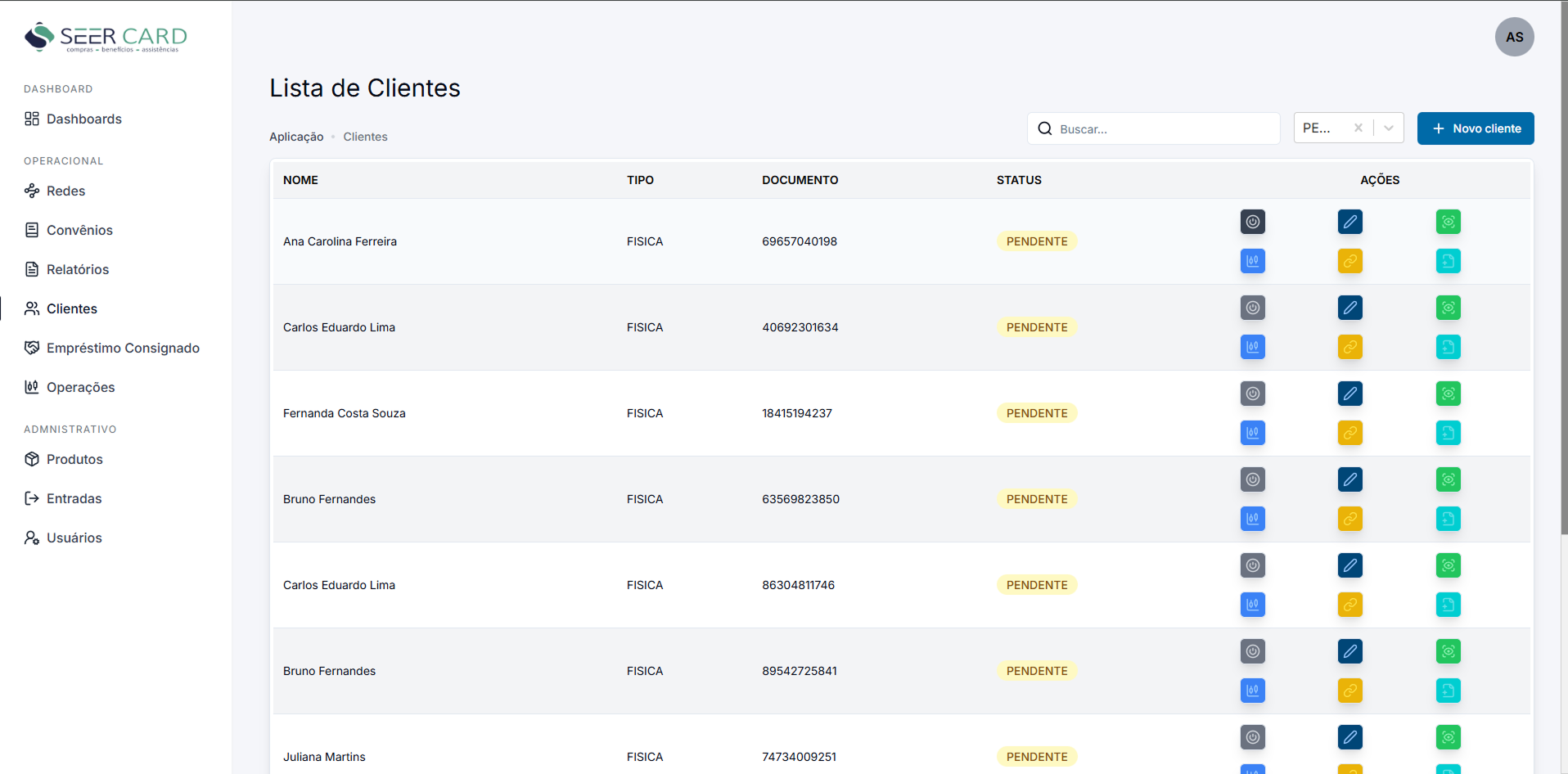This screenshot has width=1568, height=774.
Task: Click pencil edit icon for document 89542725841
Action: coord(1349,651)
